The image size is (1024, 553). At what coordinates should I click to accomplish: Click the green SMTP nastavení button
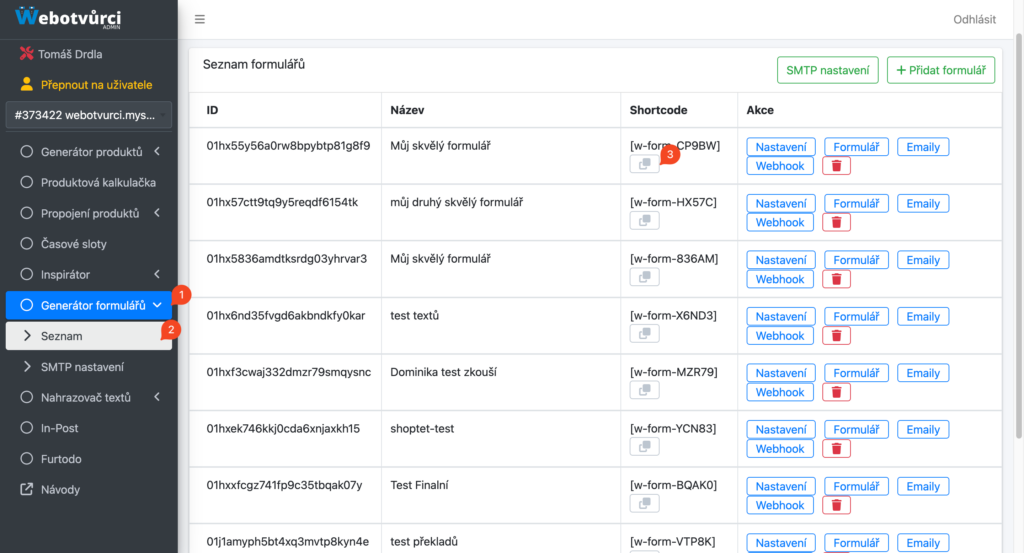[827, 70]
